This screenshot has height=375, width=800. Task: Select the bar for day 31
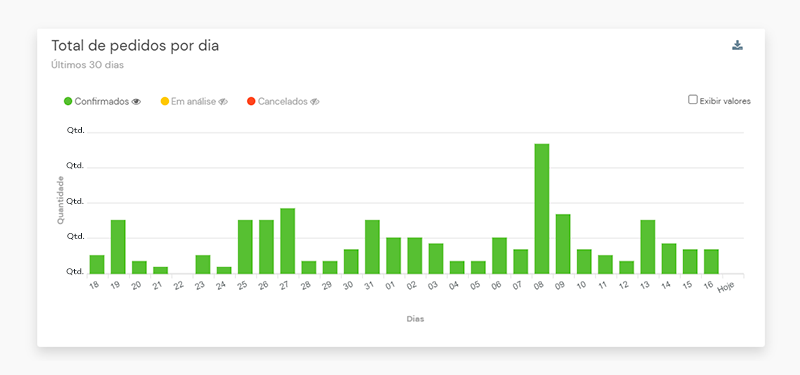point(372,247)
